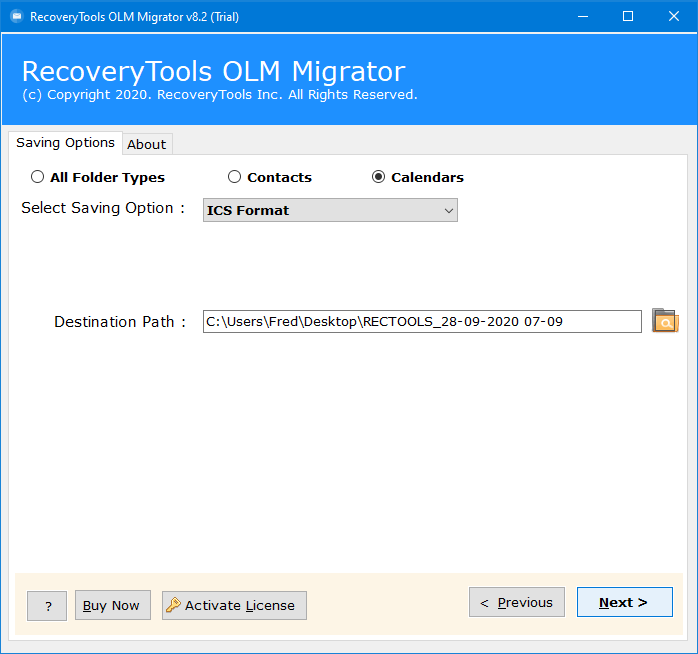Switch to the Saving Options tab
This screenshot has width=698, height=654.
pos(65,143)
